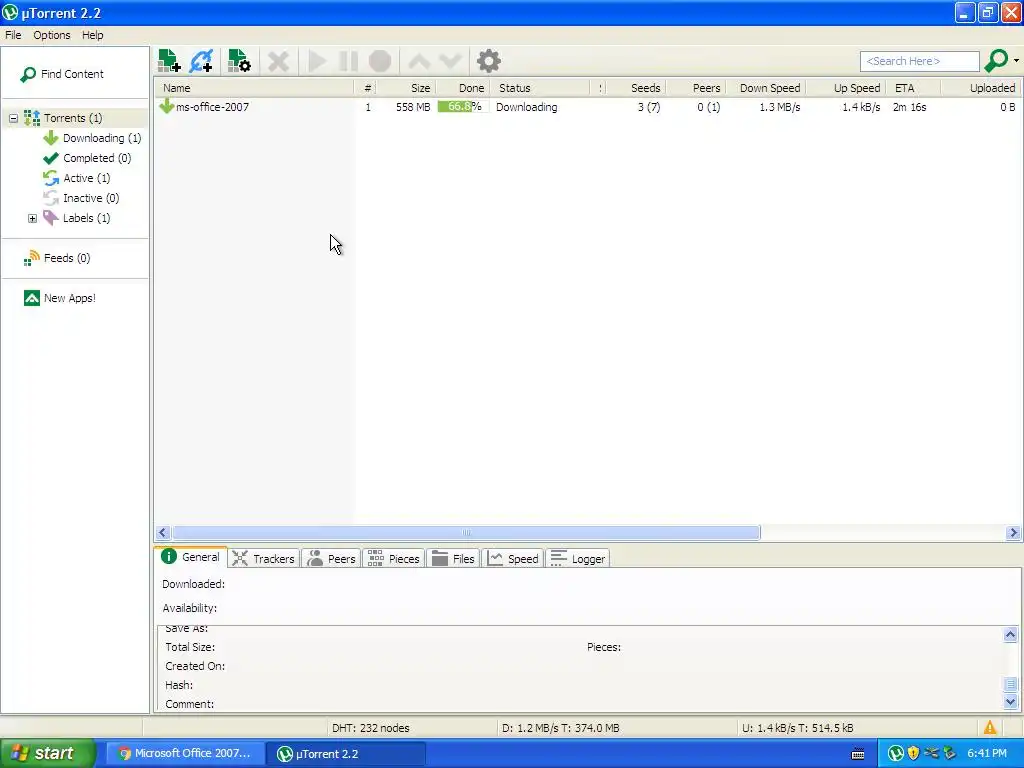Sort by the Peers column header
1024x768 pixels.
[695, 88]
